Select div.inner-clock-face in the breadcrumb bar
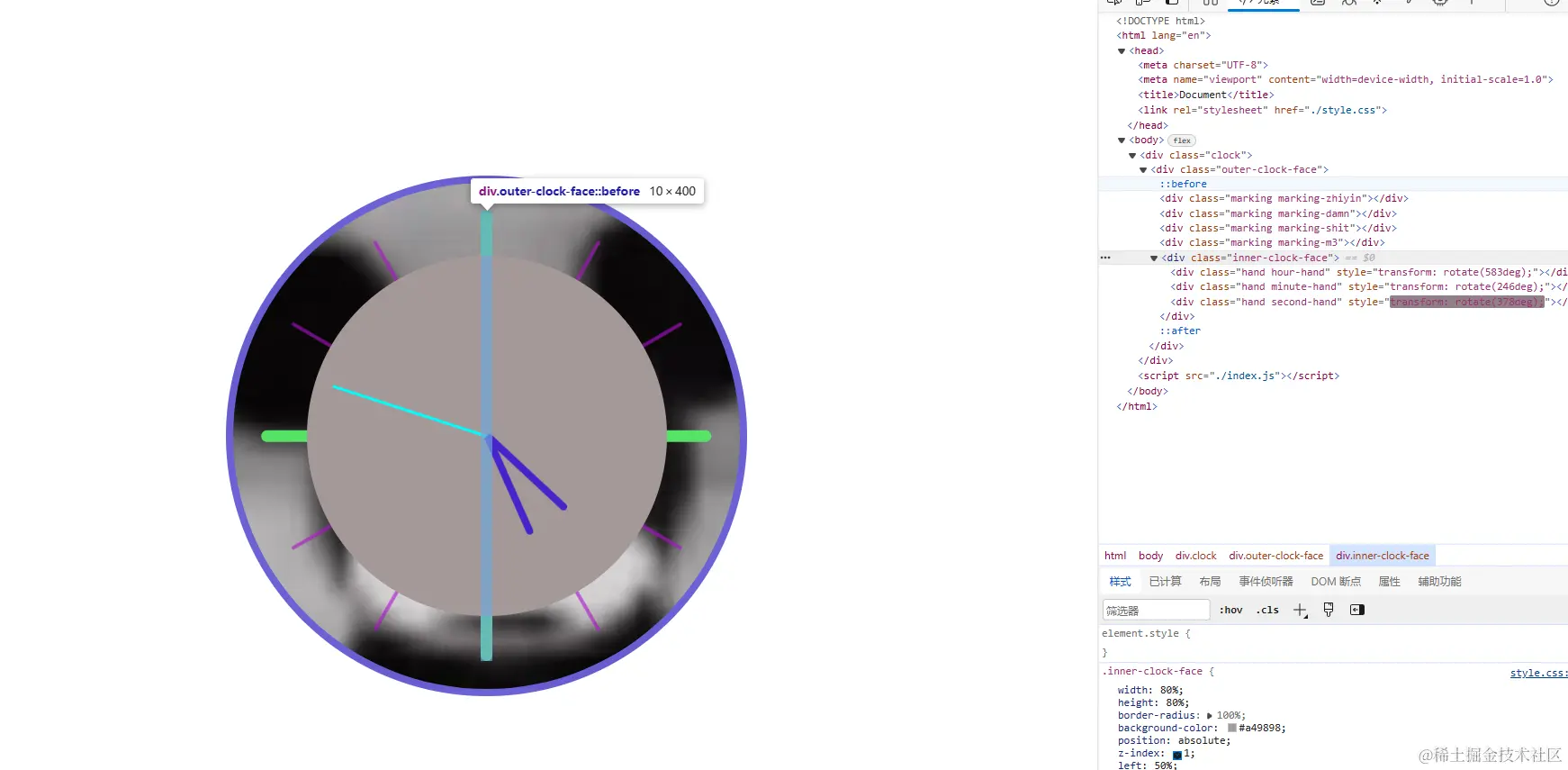1568x770 pixels. pyautogui.click(x=1382, y=556)
